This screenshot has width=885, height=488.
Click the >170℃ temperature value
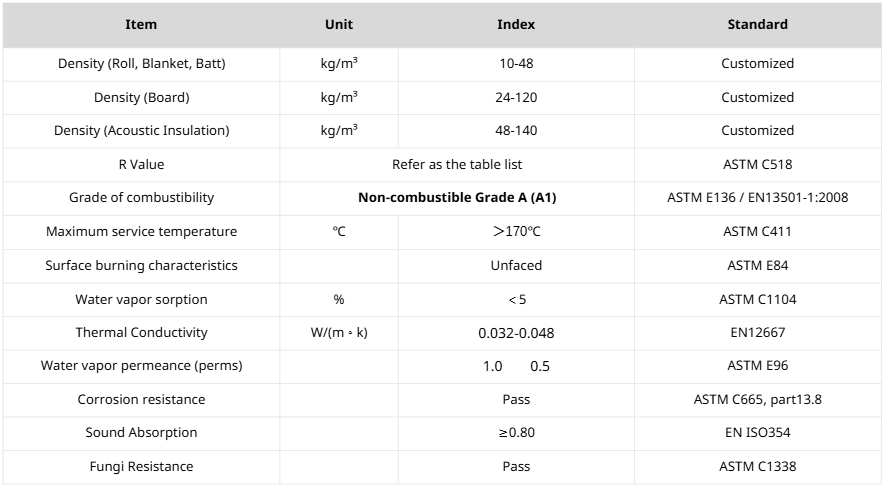tap(516, 232)
